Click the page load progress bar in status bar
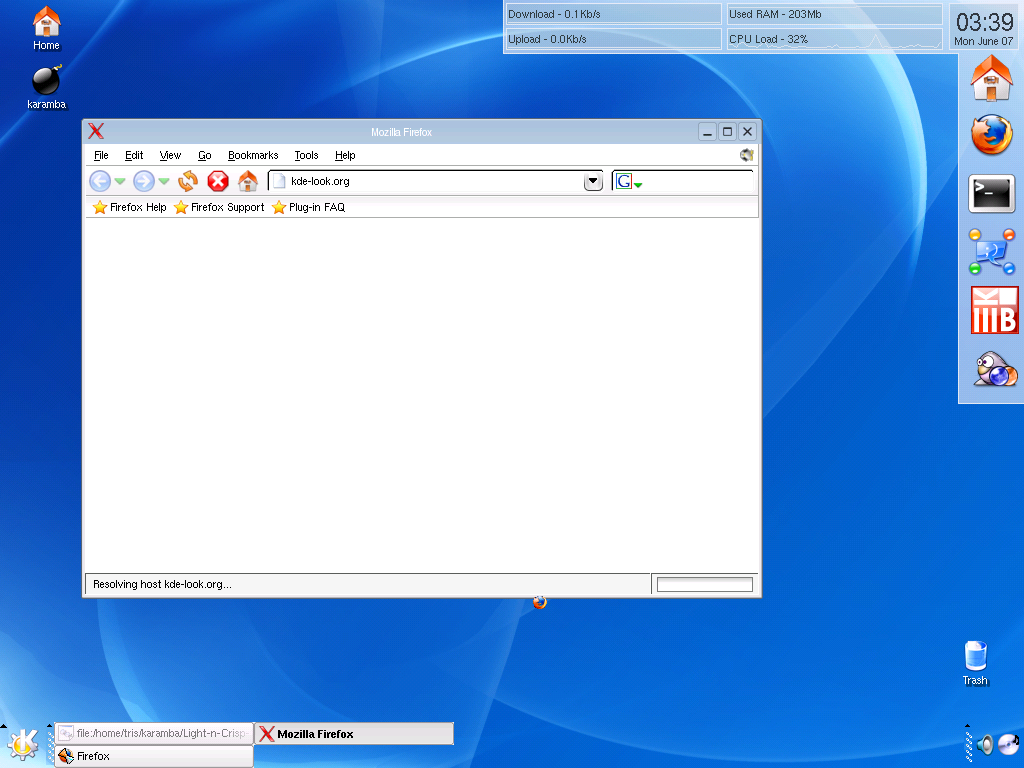This screenshot has height=768, width=1024. click(x=705, y=584)
